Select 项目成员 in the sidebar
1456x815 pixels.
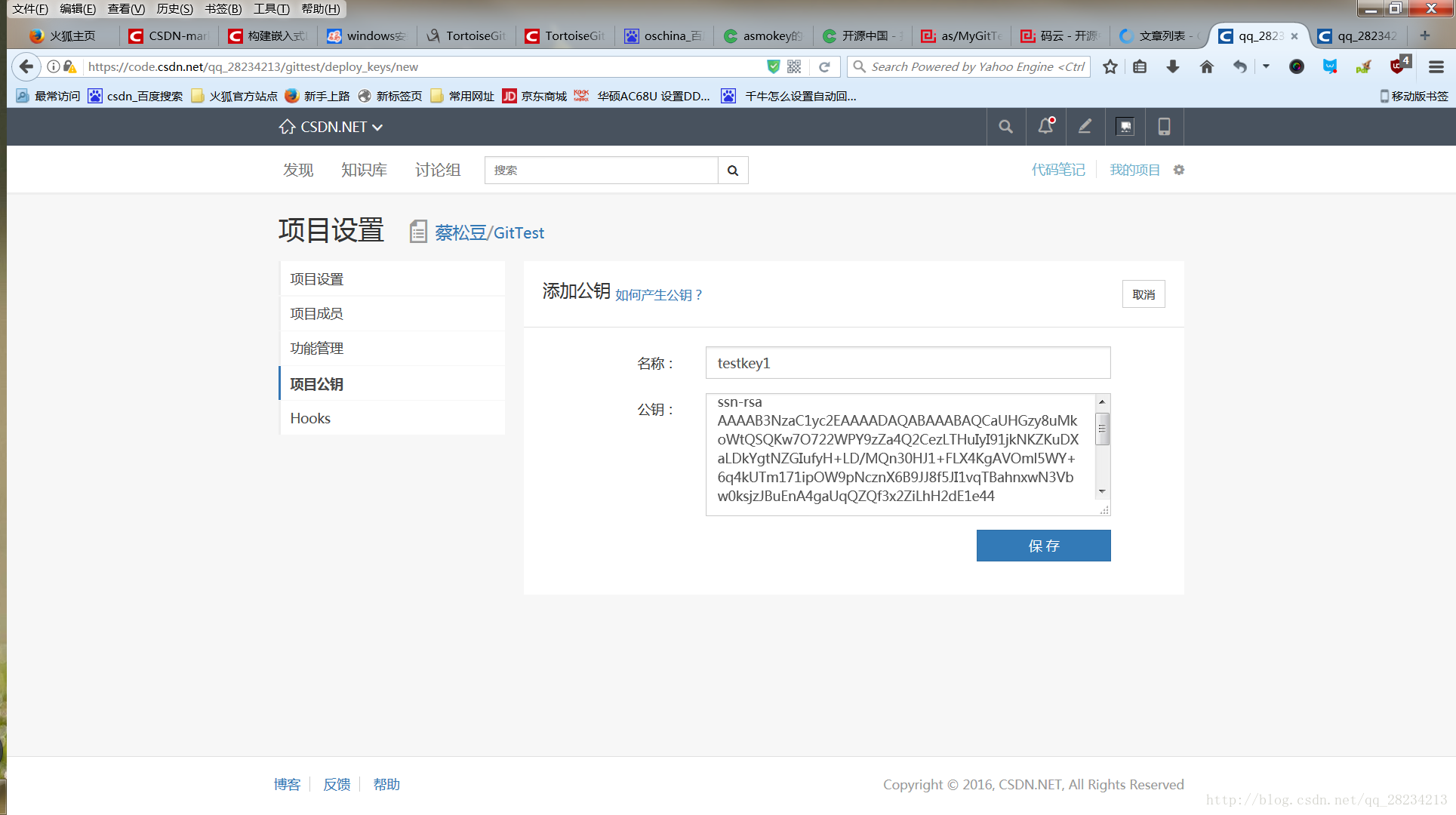[x=392, y=313]
